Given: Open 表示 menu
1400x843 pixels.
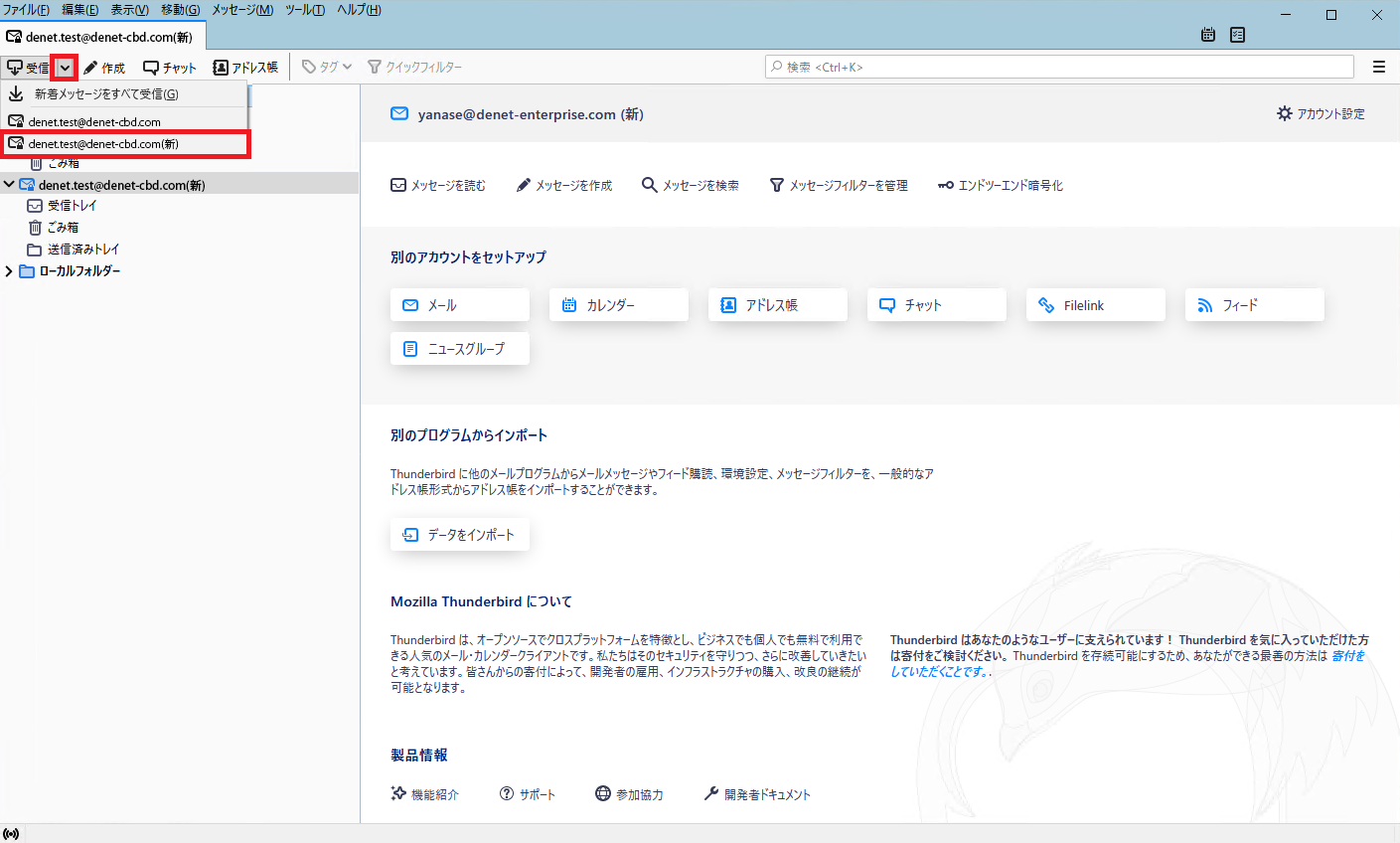Looking at the screenshot, I should (129, 10).
